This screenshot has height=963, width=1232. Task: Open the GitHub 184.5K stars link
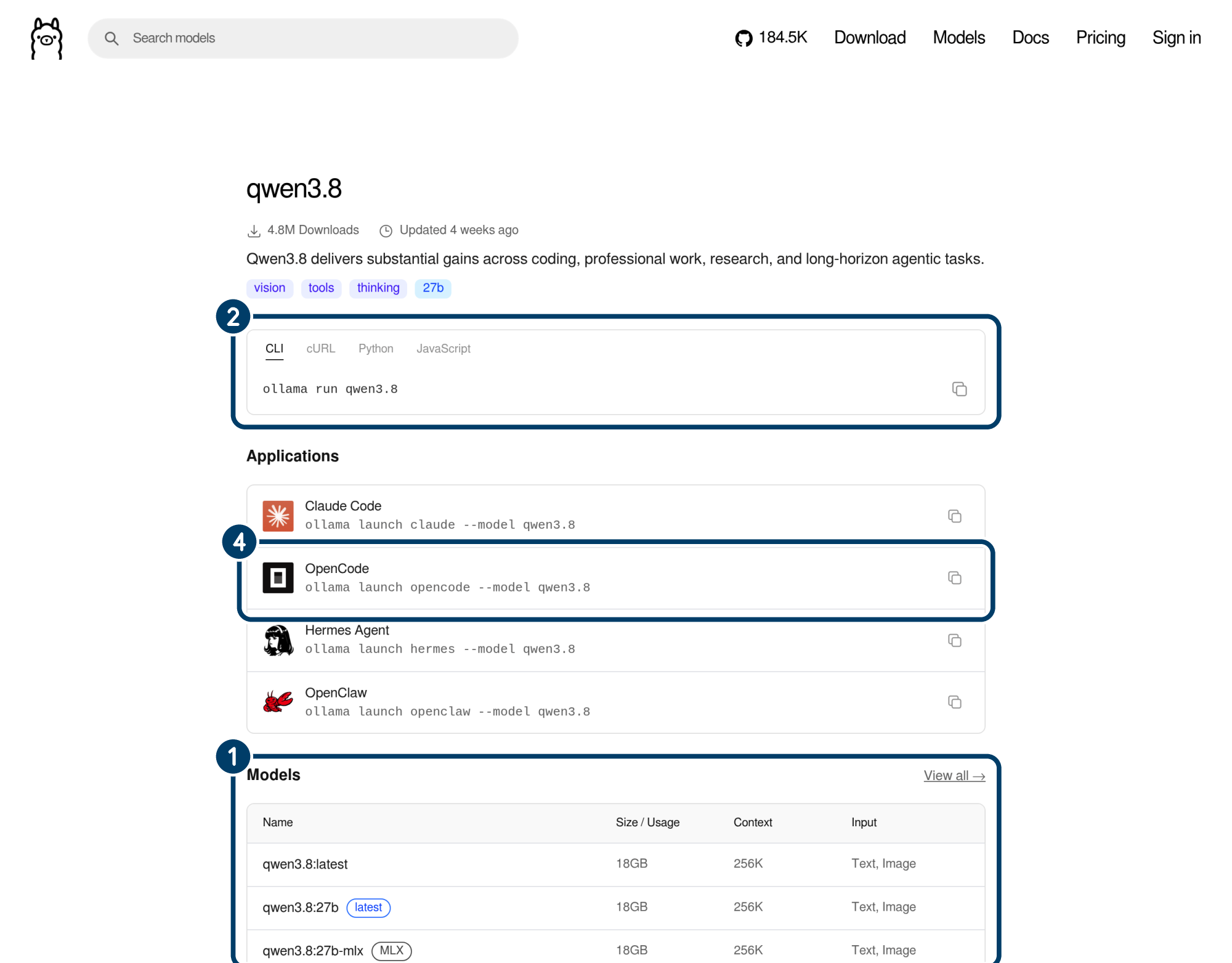coord(771,38)
